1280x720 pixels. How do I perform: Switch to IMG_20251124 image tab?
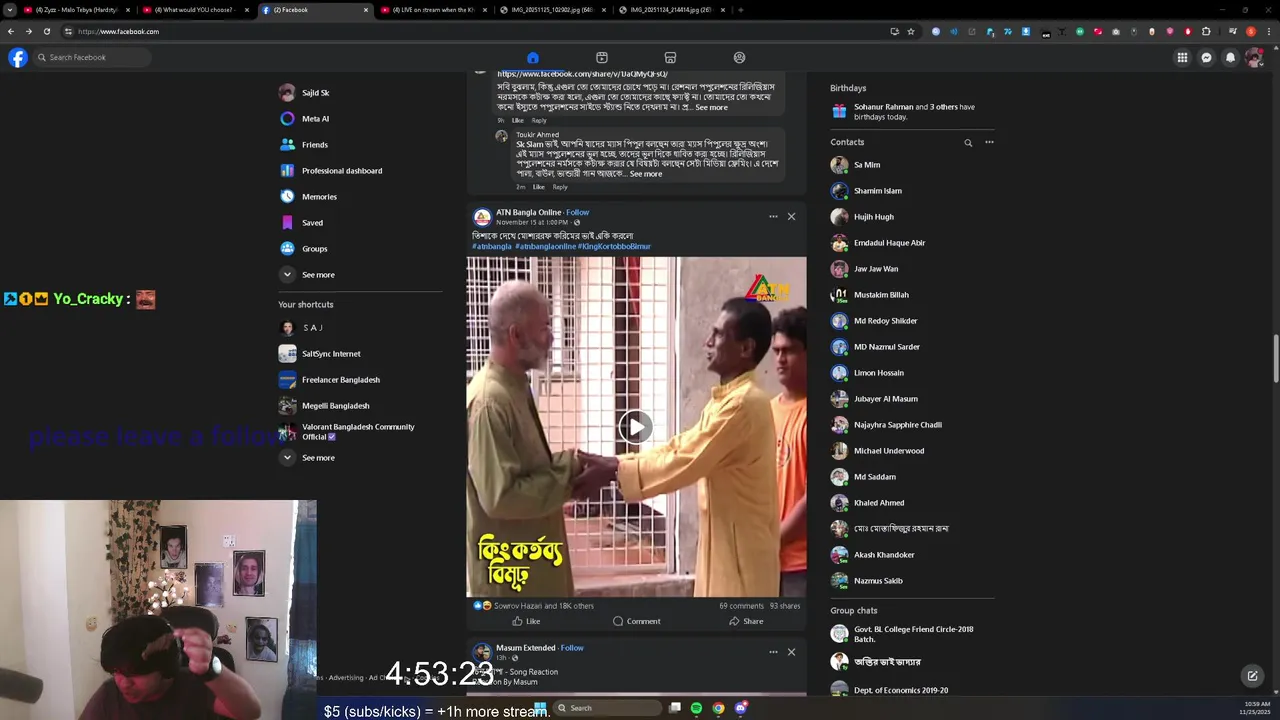[671, 10]
